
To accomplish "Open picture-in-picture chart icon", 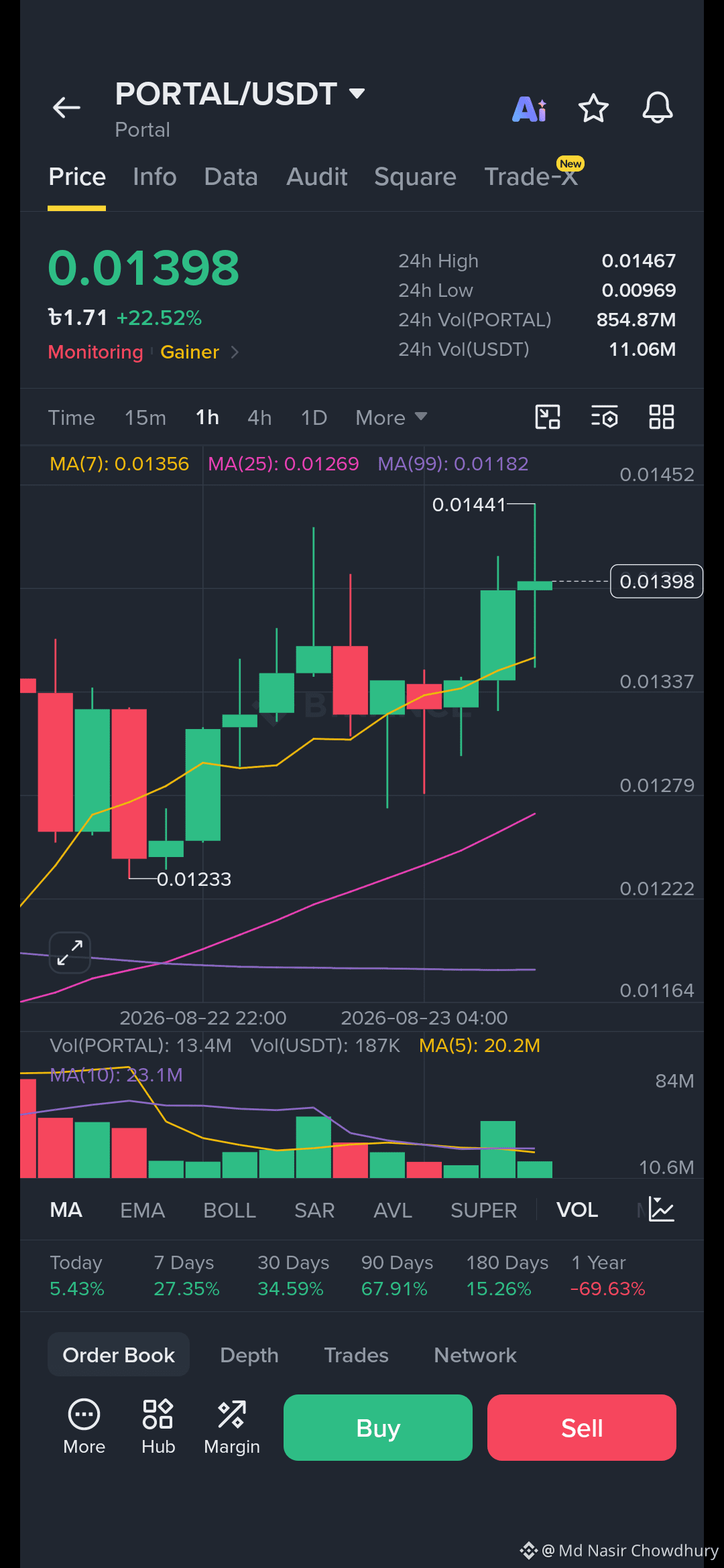I will [x=548, y=417].
